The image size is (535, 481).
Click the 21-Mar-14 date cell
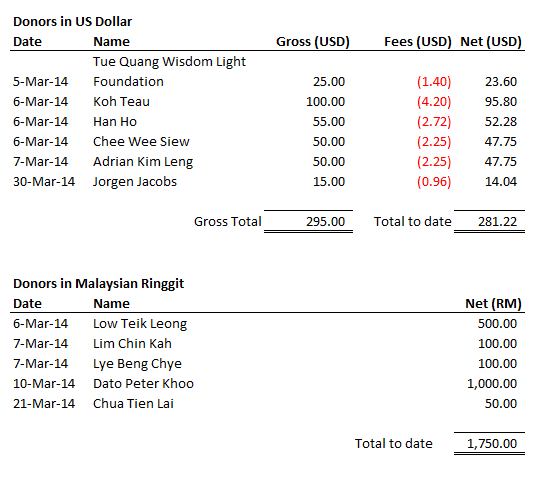[x=44, y=404]
